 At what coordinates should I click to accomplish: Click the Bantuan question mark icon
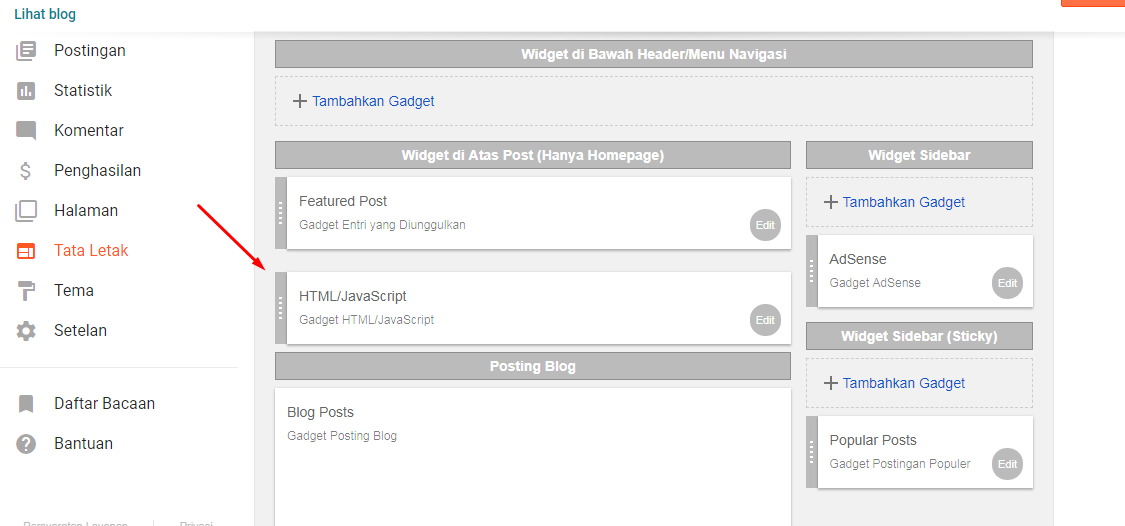26,444
